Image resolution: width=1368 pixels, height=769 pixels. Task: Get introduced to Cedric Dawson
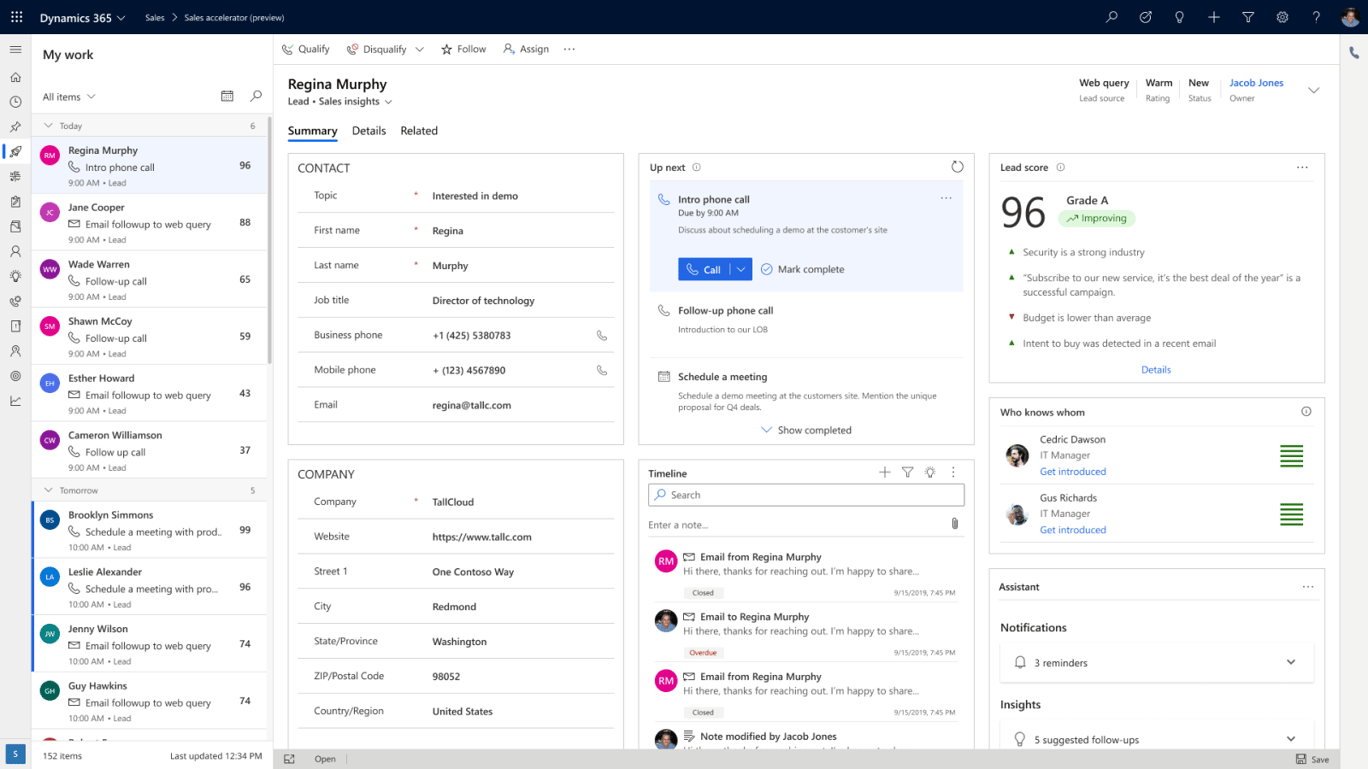tap(1073, 470)
